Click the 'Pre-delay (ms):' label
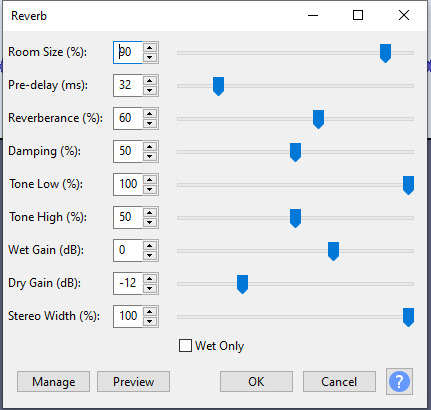The width and height of the screenshot is (431, 410). pyautogui.click(x=48, y=85)
